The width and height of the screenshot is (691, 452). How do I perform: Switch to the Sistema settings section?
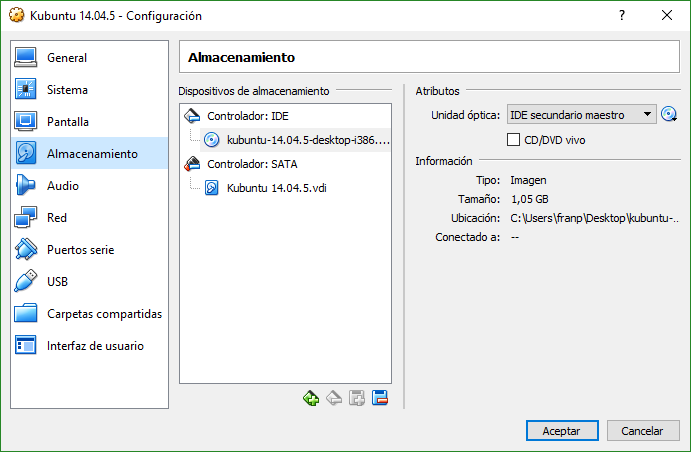(67, 90)
